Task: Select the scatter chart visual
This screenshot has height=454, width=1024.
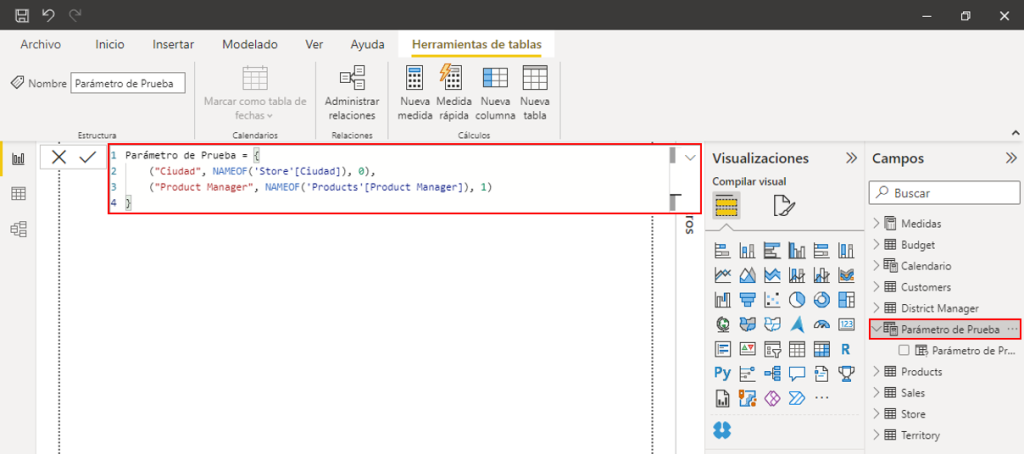Action: 772,299
